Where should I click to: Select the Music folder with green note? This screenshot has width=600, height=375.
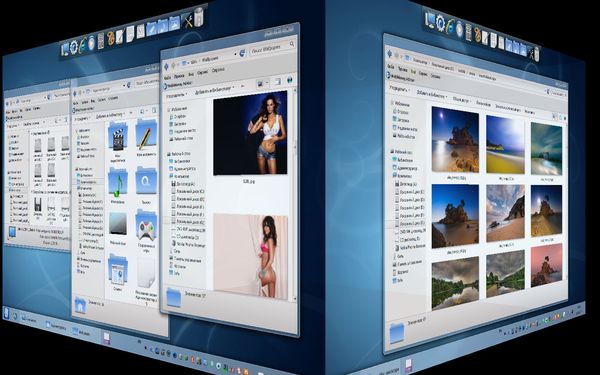pos(118,182)
